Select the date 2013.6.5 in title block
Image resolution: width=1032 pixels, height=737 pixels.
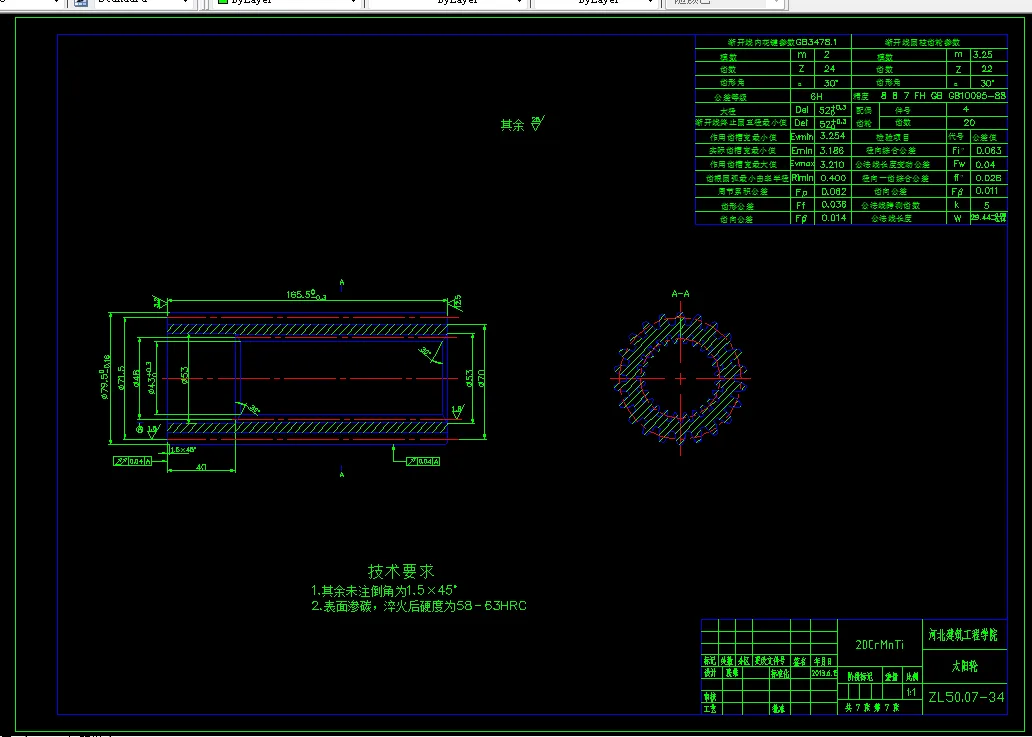coord(825,674)
